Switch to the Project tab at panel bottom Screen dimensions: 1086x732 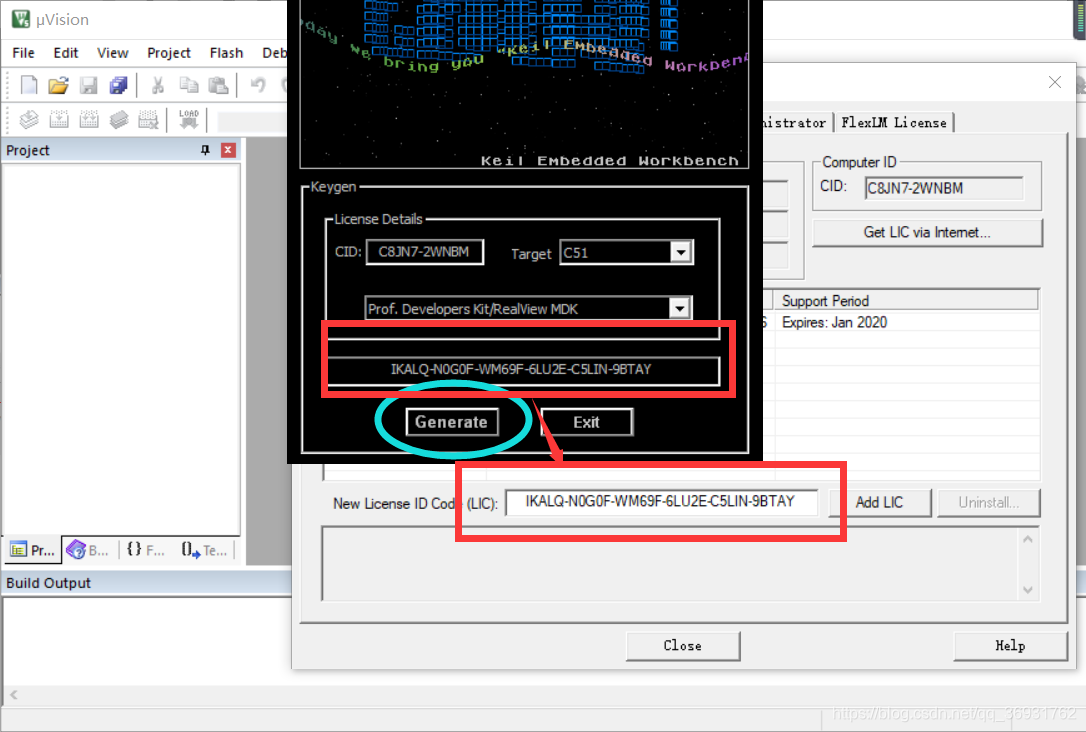tap(33, 550)
